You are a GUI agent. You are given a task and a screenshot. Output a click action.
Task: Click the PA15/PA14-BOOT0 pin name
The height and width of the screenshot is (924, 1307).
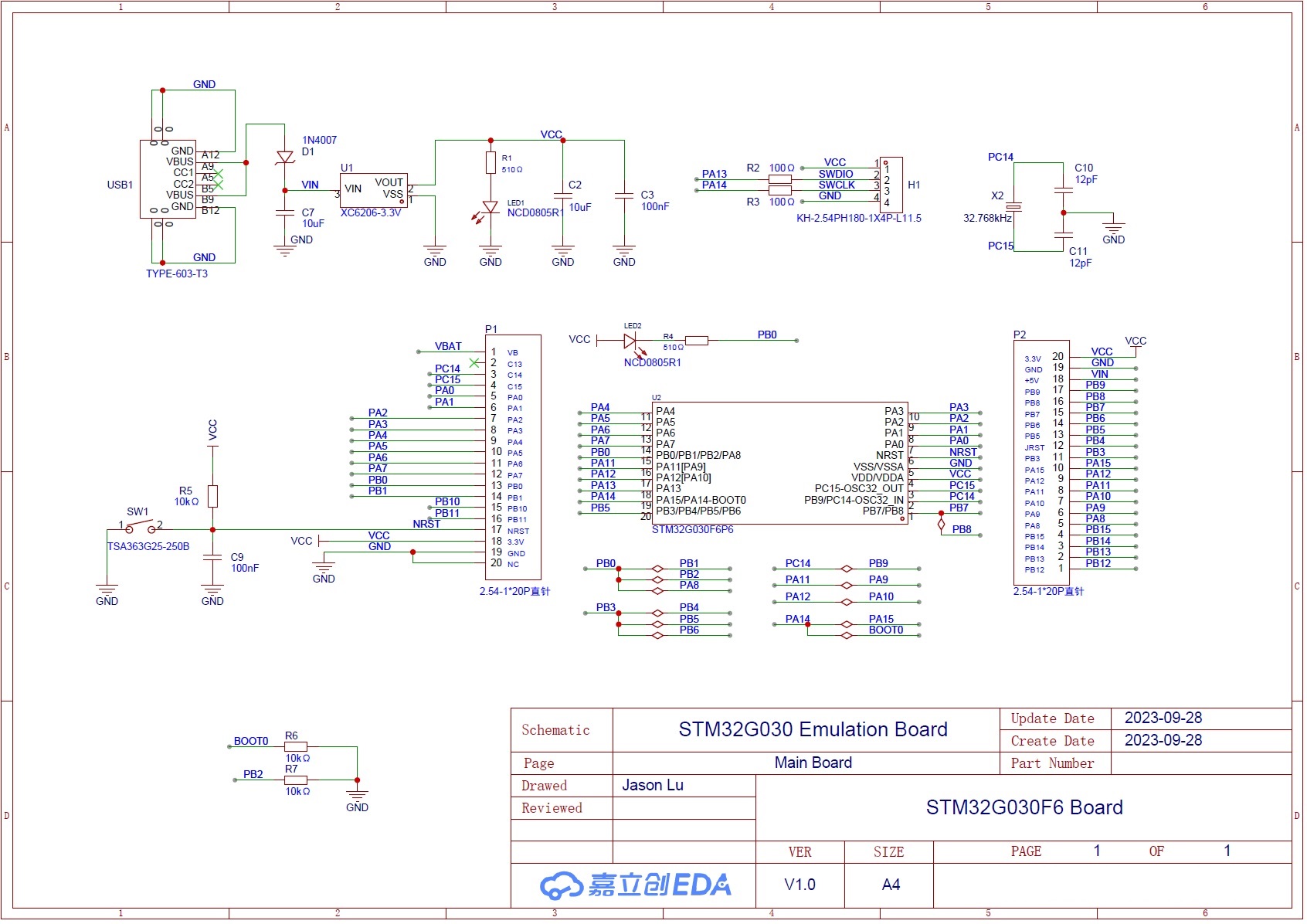[701, 501]
